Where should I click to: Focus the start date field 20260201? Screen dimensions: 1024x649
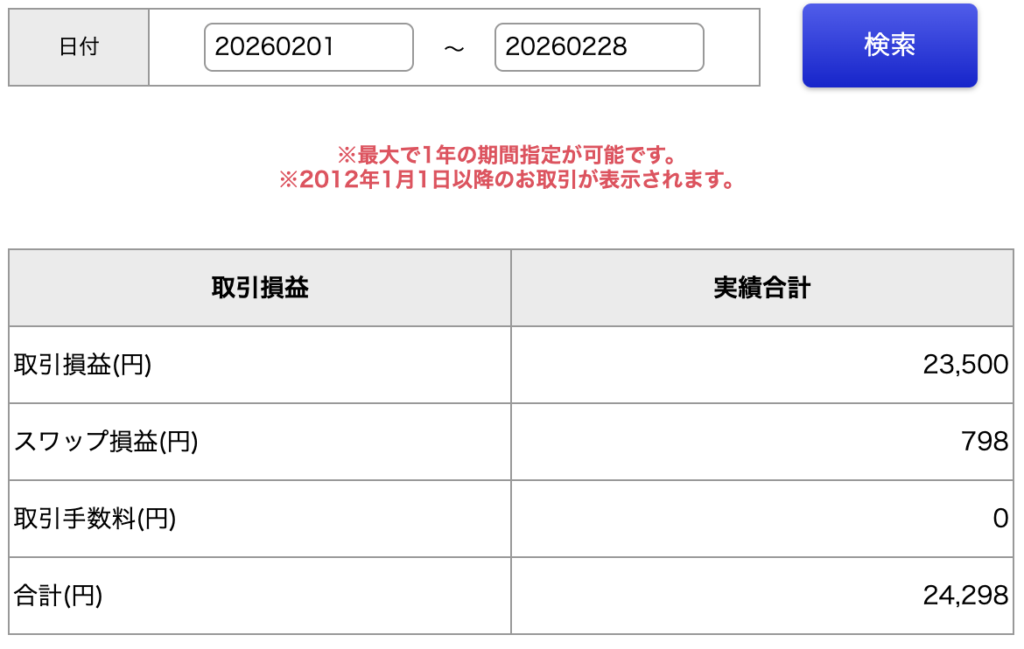(308, 47)
